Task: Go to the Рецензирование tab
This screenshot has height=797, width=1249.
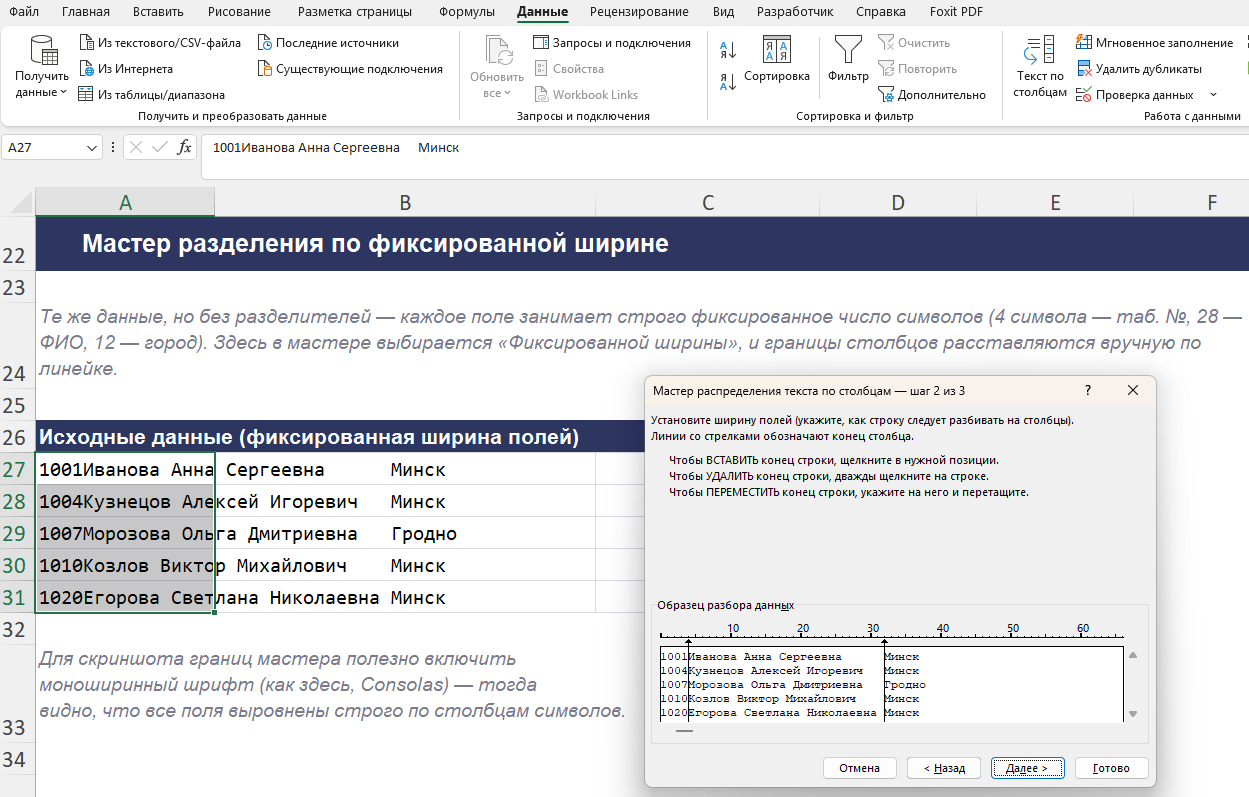Action: click(x=639, y=12)
